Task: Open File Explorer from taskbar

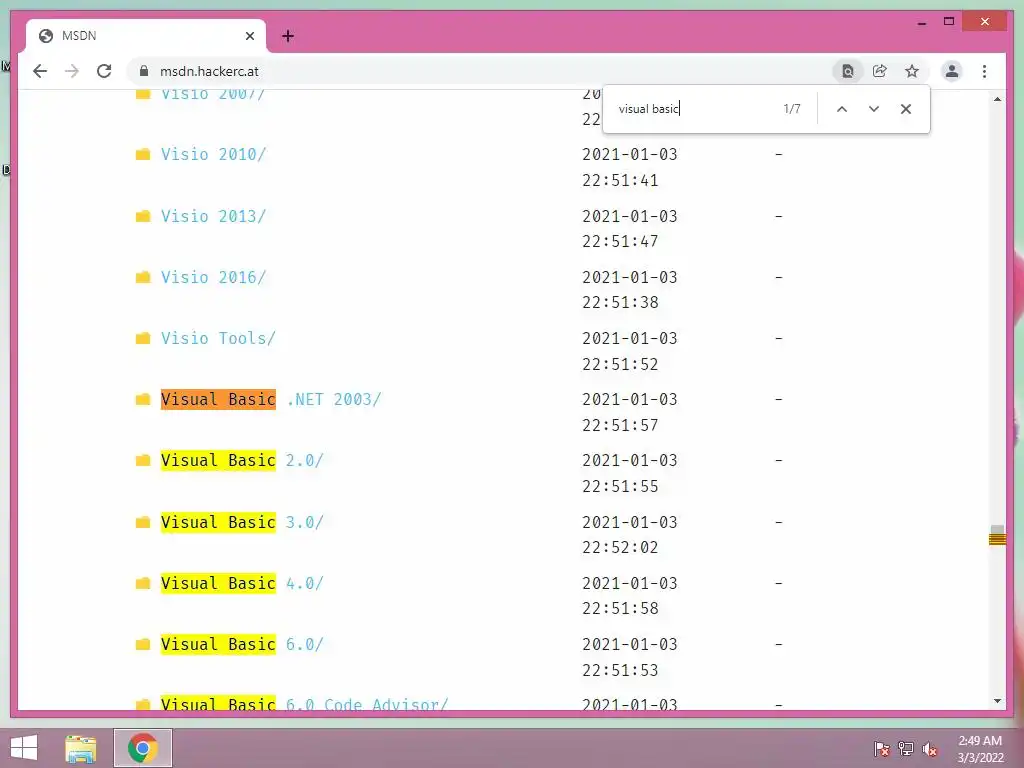Action: [81, 748]
